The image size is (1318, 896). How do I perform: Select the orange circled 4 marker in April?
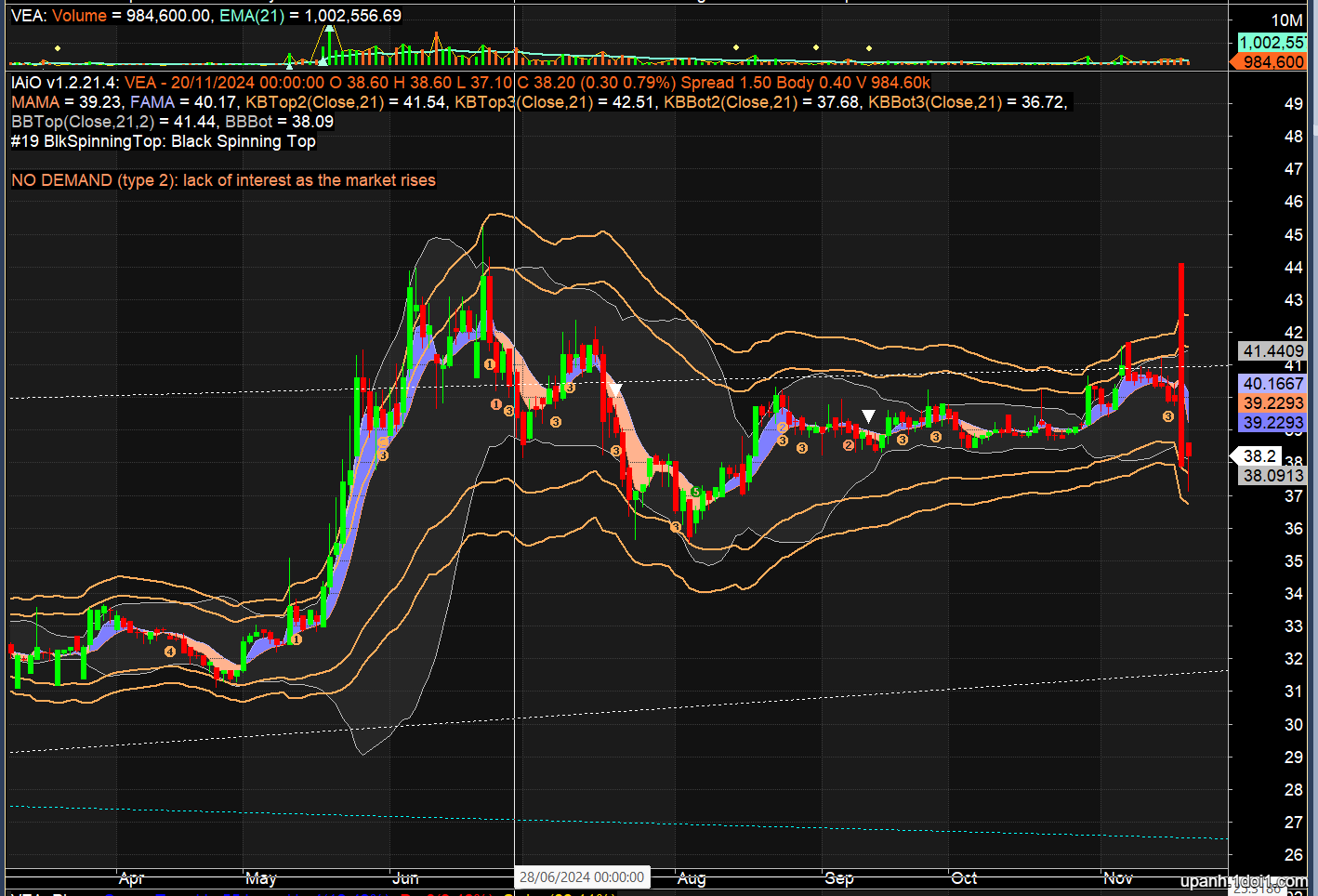[170, 652]
